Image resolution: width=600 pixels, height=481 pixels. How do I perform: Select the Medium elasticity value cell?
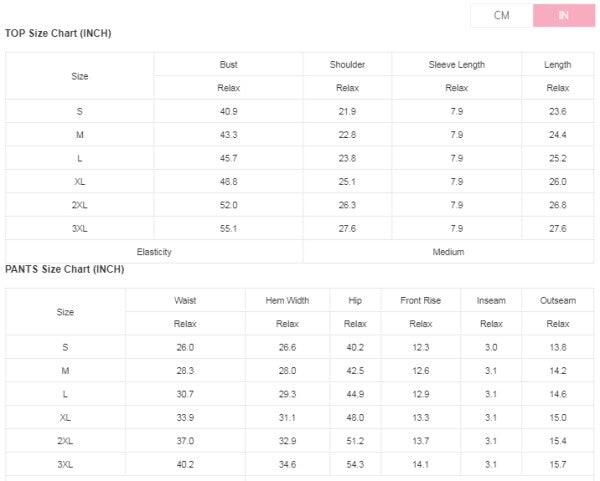448,252
